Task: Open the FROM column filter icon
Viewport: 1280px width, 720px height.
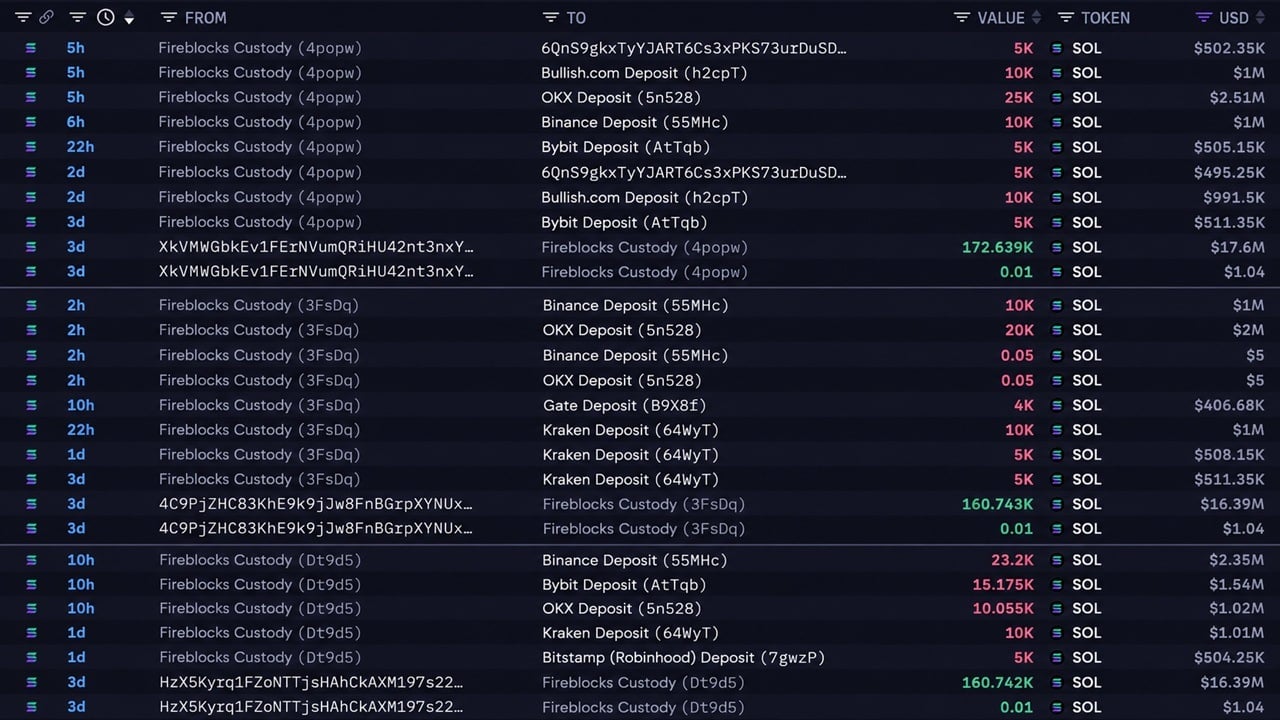Action: point(169,17)
